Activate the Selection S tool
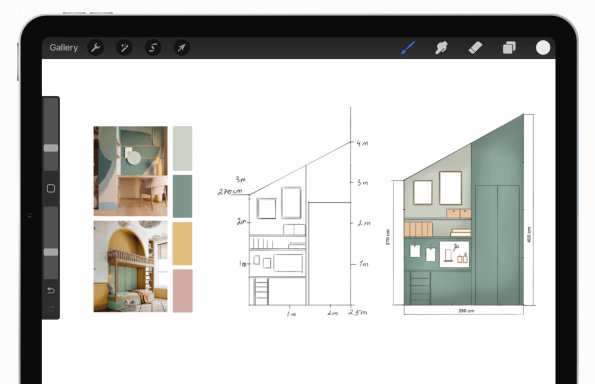This screenshot has width=595, height=384. tap(153, 48)
